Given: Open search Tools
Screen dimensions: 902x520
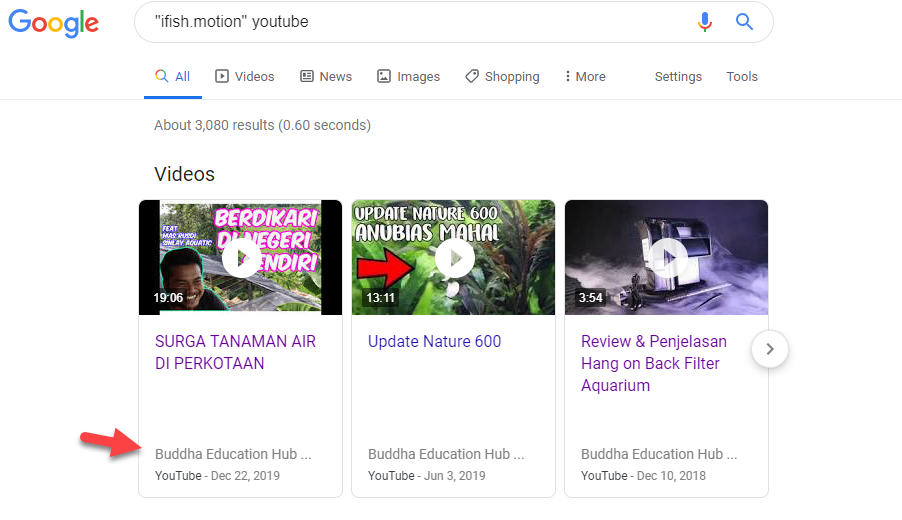Looking at the screenshot, I should point(742,77).
